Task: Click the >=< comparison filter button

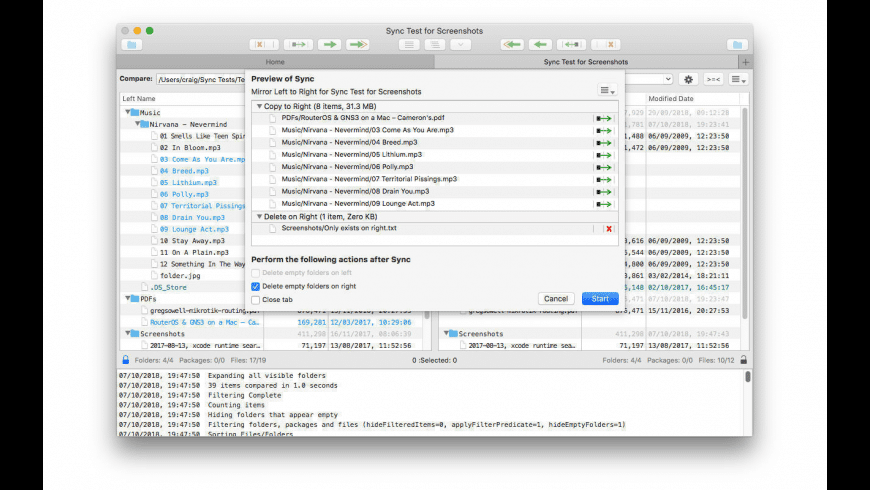Action: pyautogui.click(x=713, y=79)
